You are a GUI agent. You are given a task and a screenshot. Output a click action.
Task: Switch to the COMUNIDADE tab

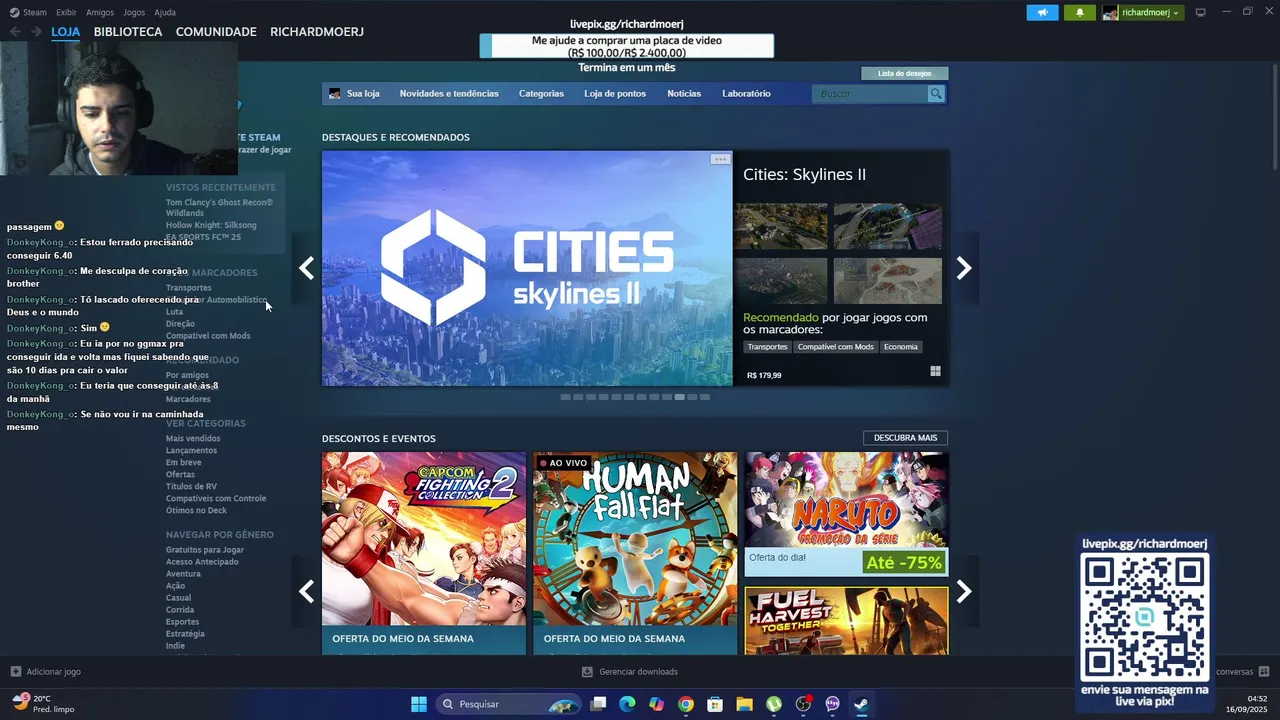coord(216,32)
